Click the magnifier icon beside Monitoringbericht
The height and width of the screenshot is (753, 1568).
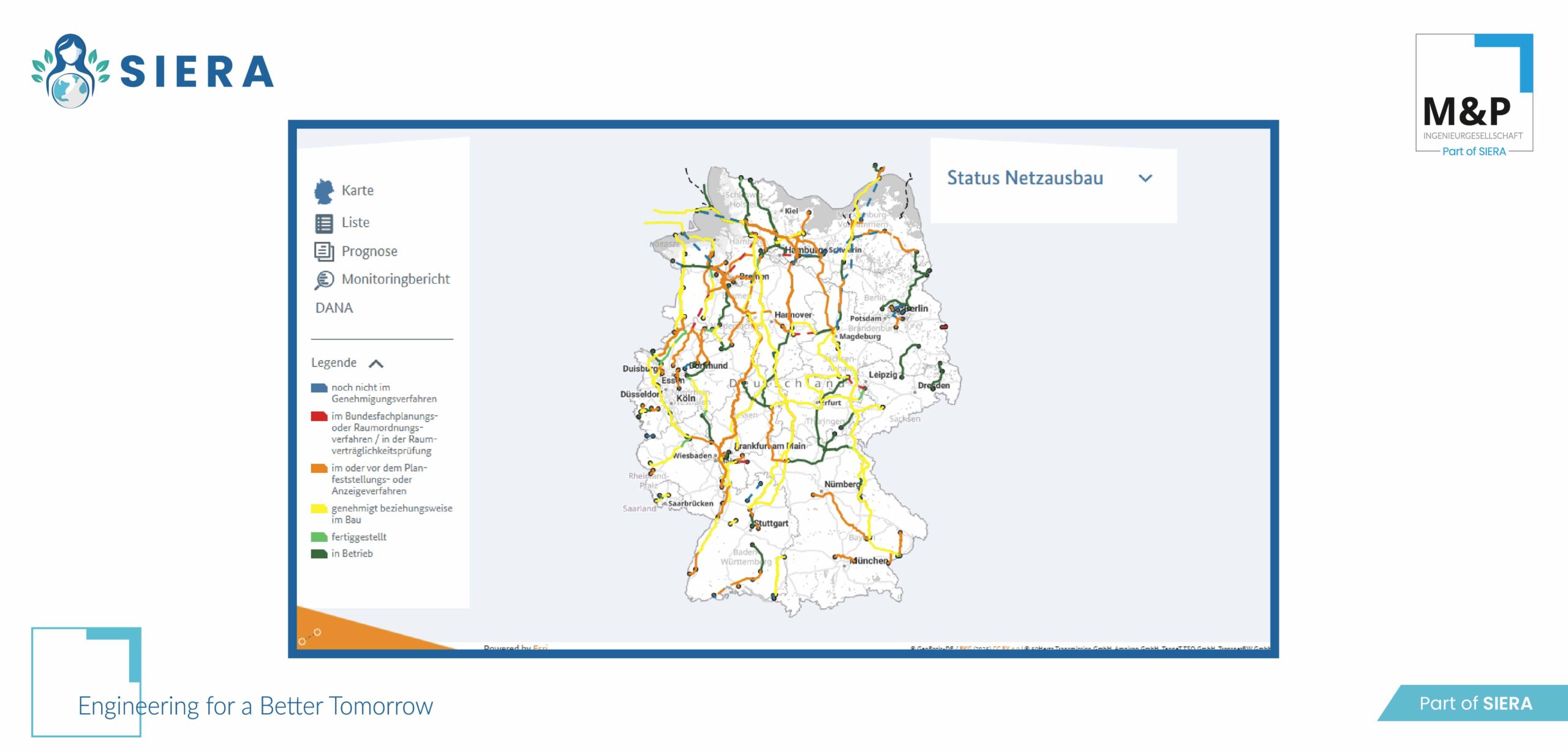(324, 280)
